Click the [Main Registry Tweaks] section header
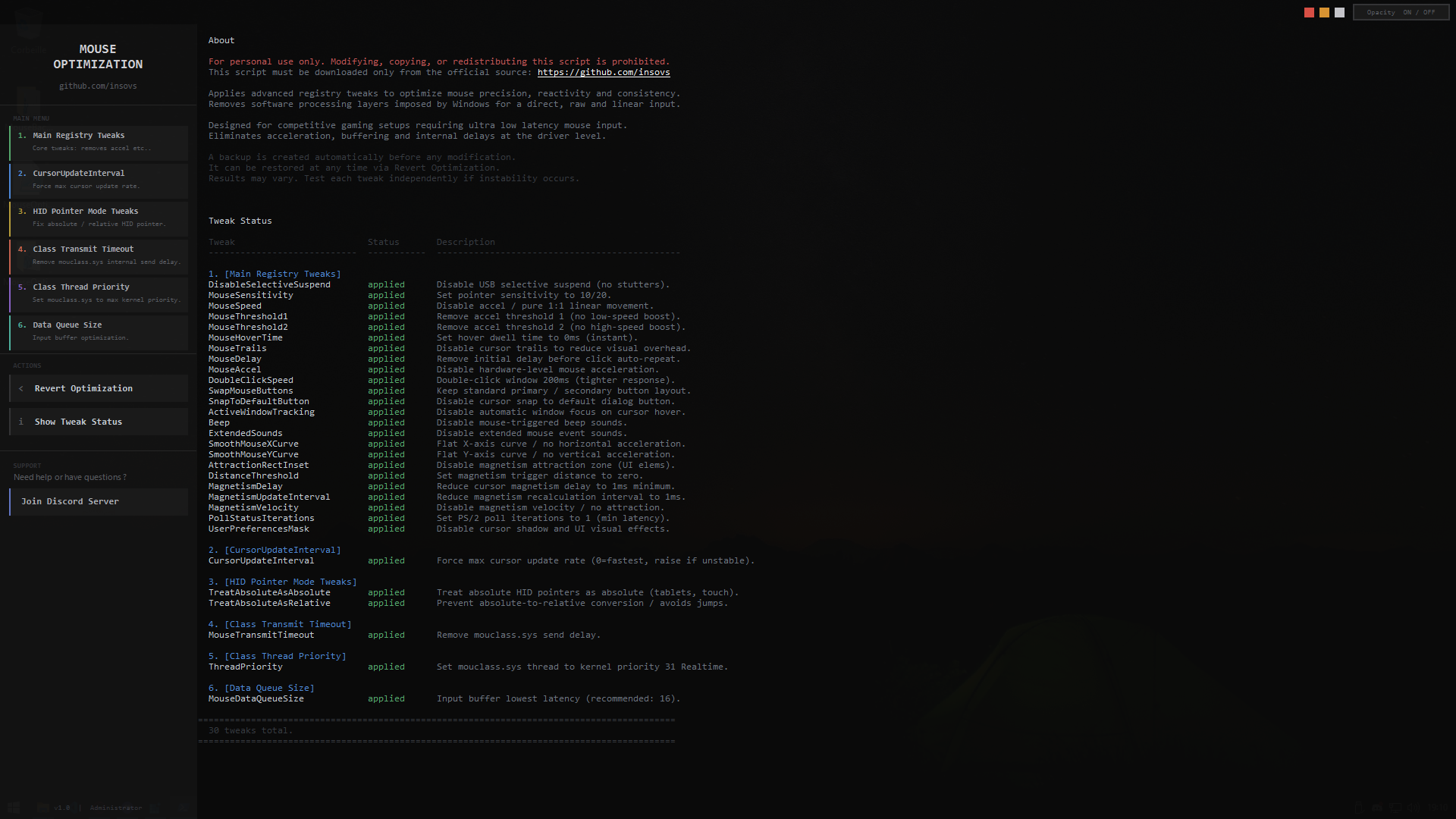Viewport: 1456px width, 819px height. 282,274
